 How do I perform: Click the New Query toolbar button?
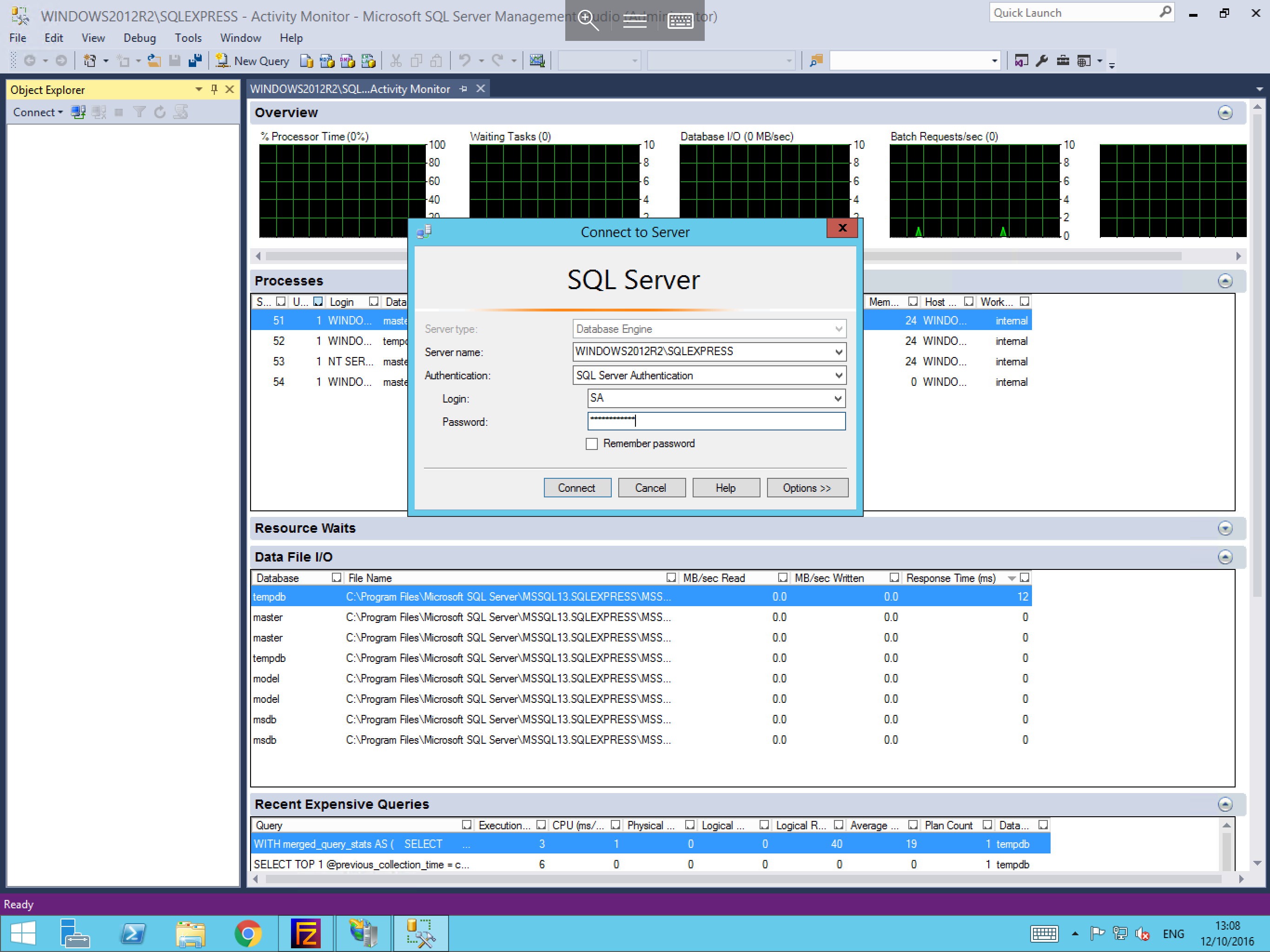[252, 61]
